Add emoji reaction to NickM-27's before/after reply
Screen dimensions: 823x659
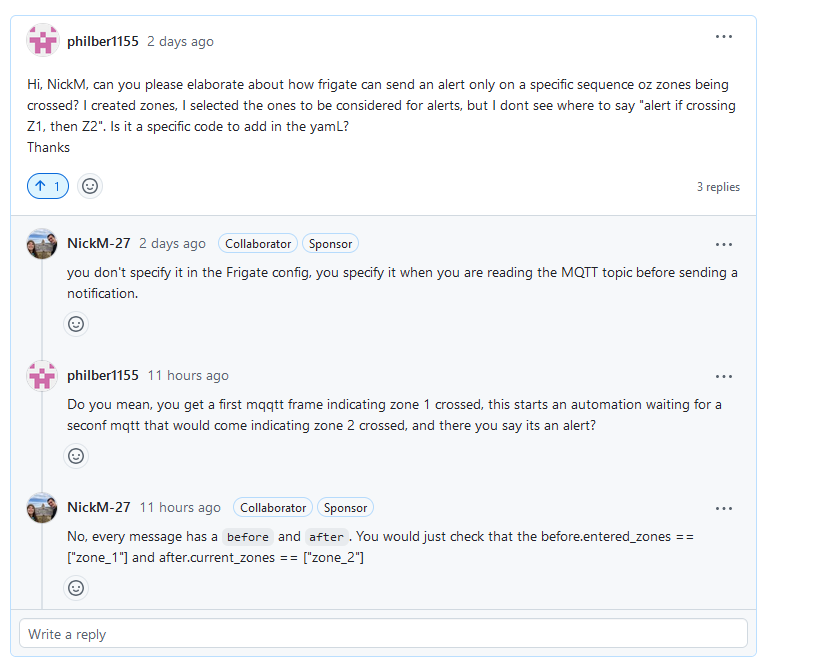[x=76, y=588]
